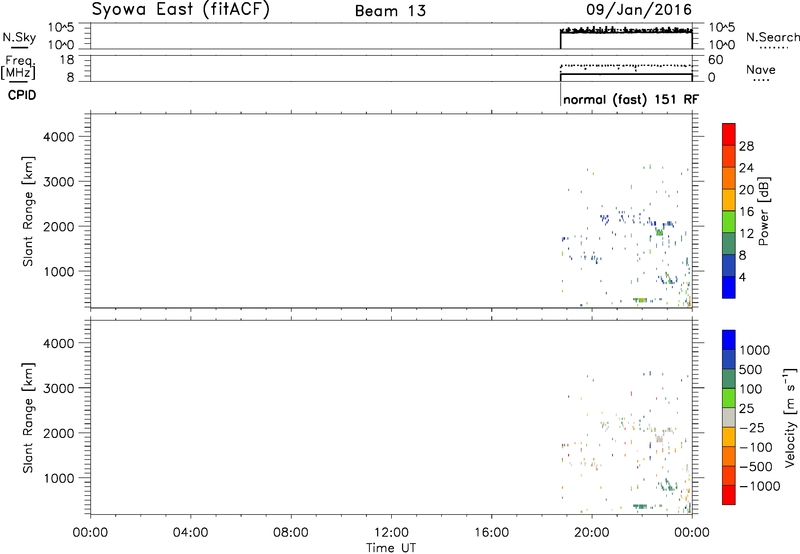
Task: Click the 'Power [dB]' colorbar label
Action: coord(764,211)
